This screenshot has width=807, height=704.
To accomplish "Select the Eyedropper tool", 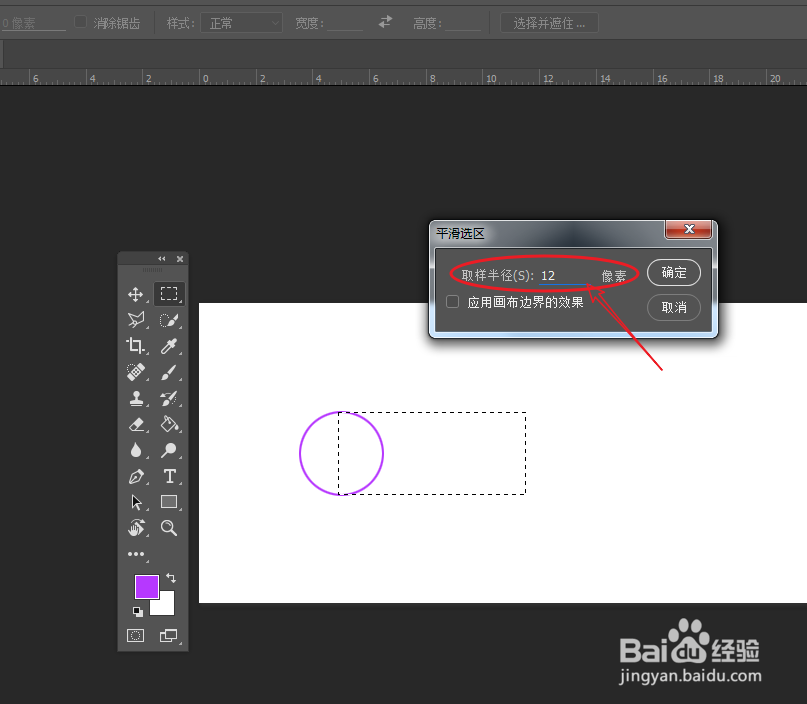I will tap(169, 346).
